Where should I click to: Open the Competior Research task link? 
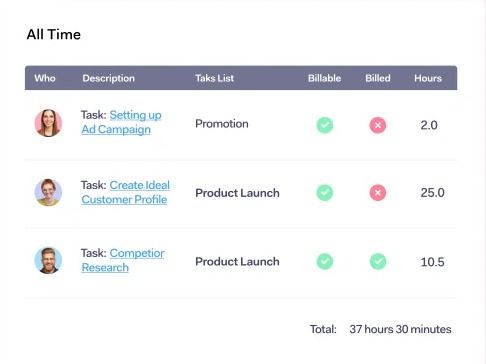123,260
